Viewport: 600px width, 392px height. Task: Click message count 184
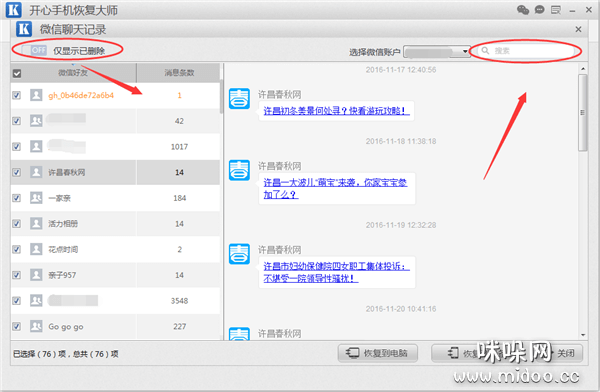[x=179, y=198]
